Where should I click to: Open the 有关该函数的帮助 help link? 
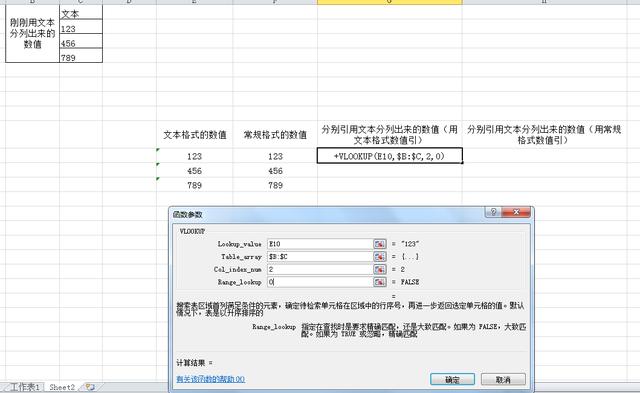click(210, 379)
